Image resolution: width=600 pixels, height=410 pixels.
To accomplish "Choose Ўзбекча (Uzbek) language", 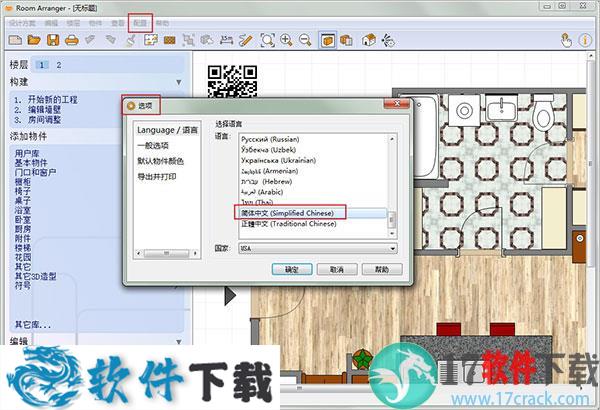I will 269,150.
